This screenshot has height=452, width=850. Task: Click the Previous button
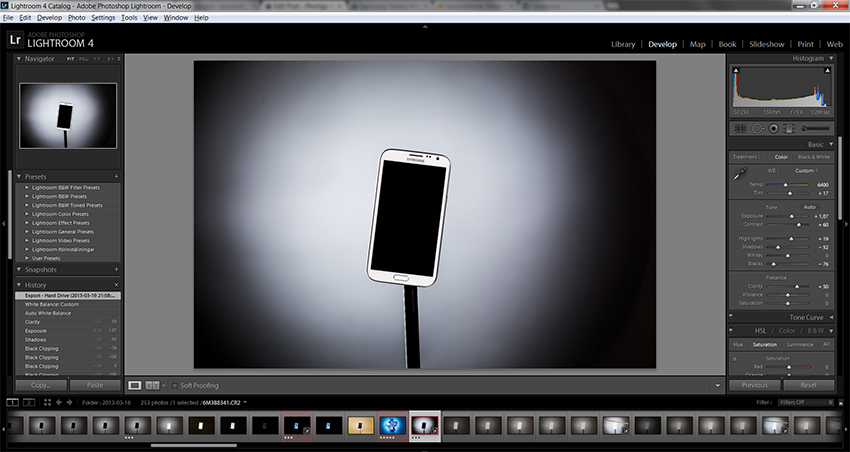tap(754, 385)
